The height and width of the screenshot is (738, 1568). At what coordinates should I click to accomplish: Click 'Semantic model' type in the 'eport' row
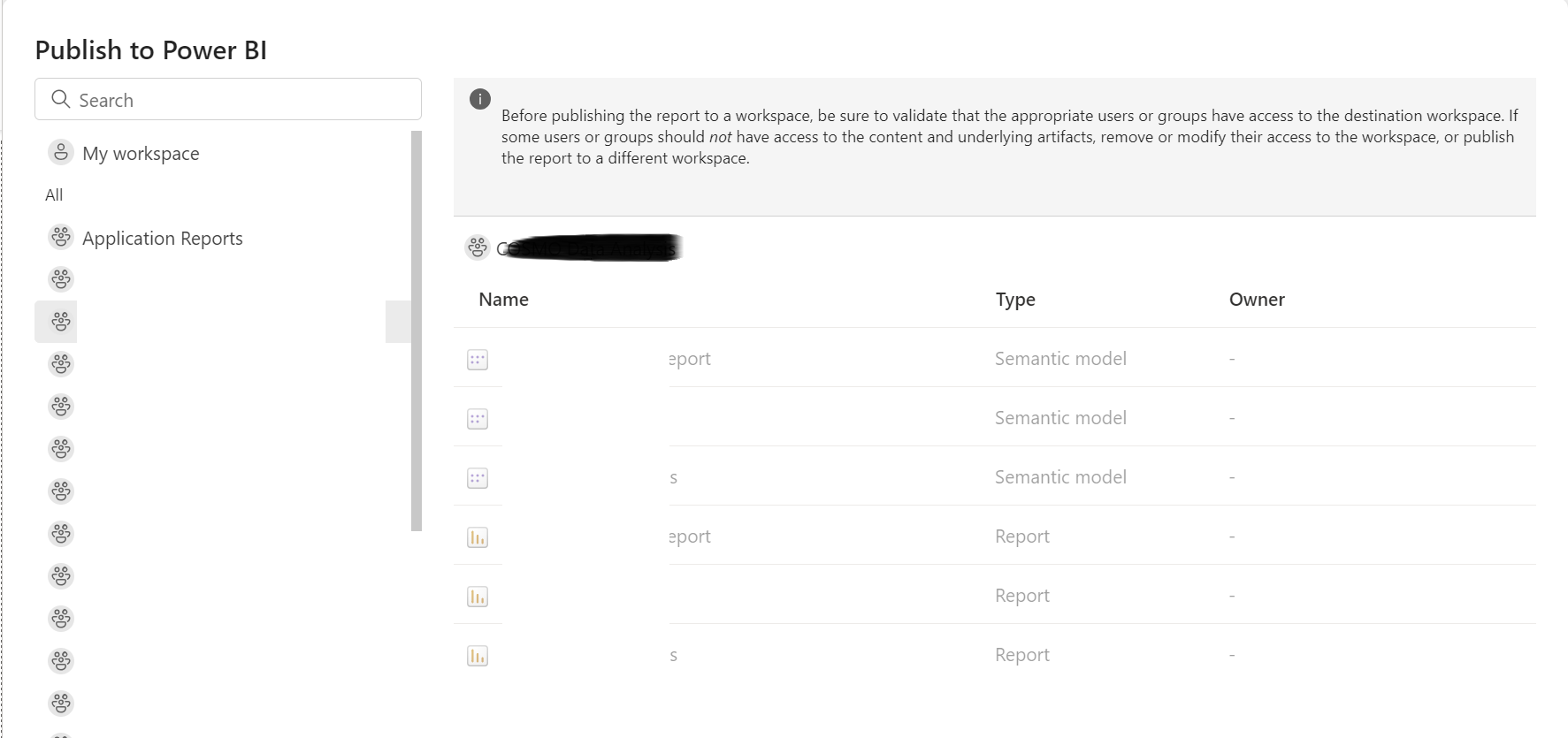[1060, 359]
